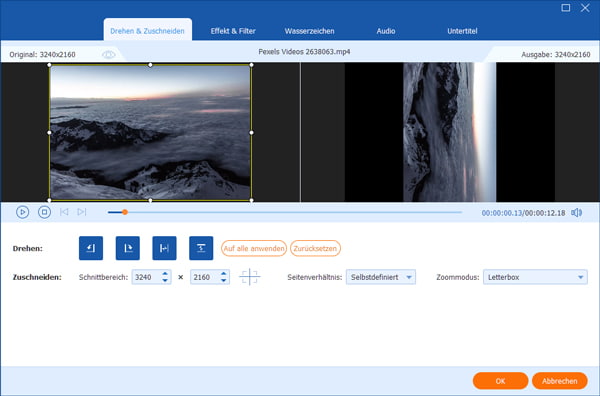
Task: Rotate video 90 degrees left
Action: (91, 248)
